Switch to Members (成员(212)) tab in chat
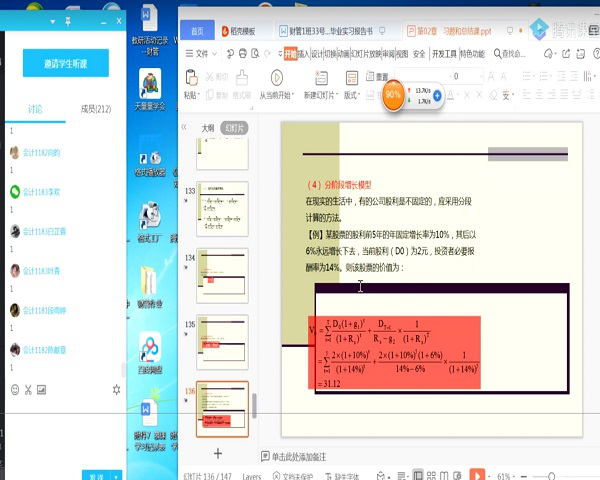The image size is (600, 480). [x=96, y=109]
